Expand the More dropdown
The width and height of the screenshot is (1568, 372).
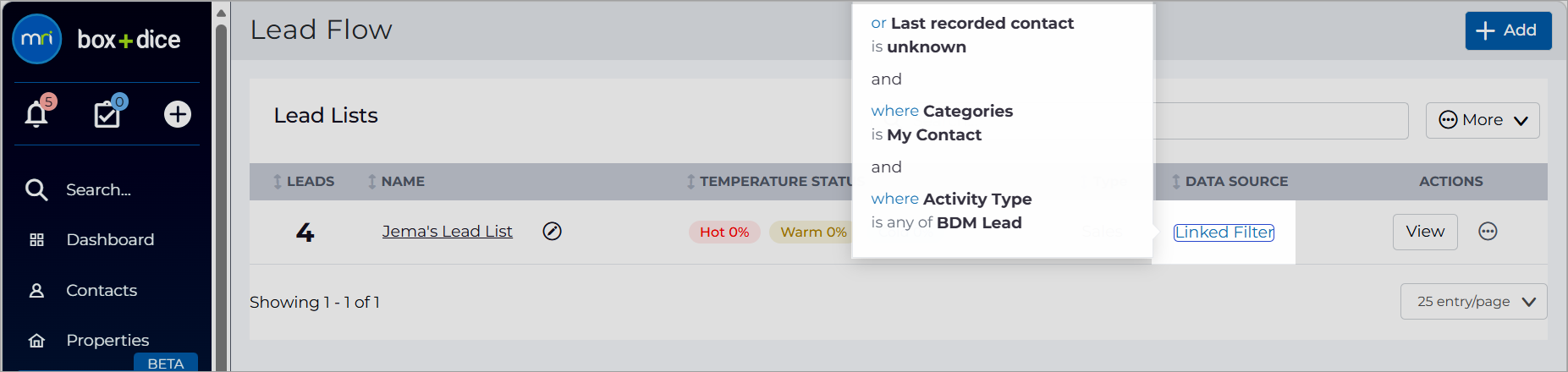[1483, 120]
